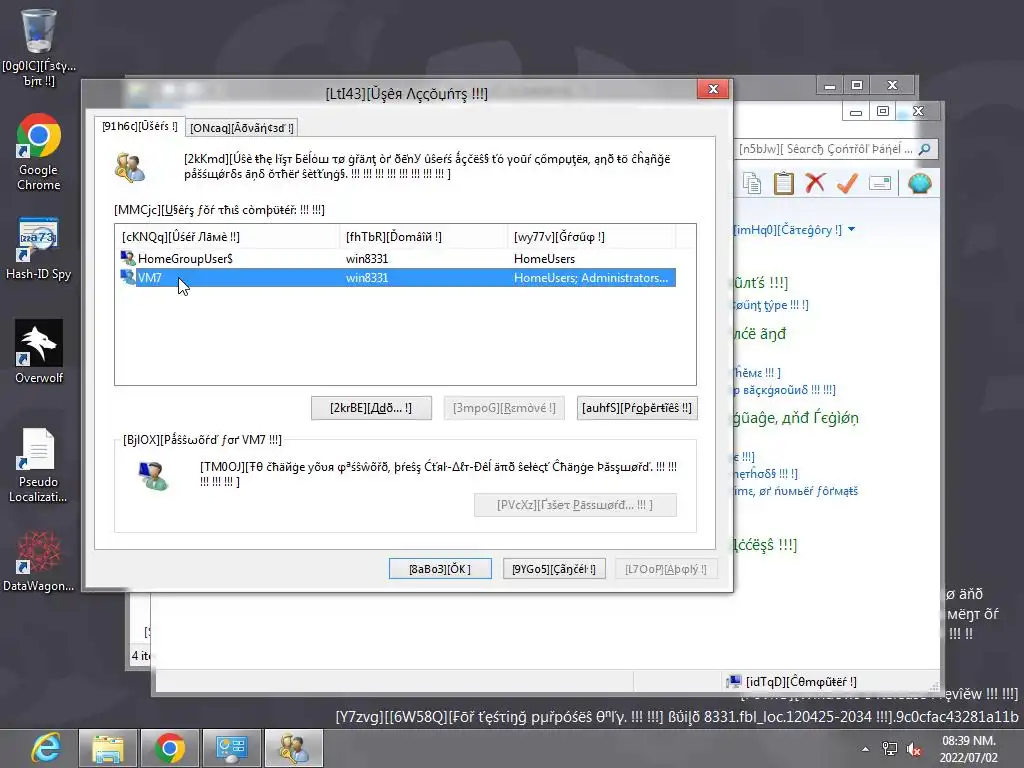Click the VM7 account icon
The width and height of the screenshot is (1024, 768).
128,278
